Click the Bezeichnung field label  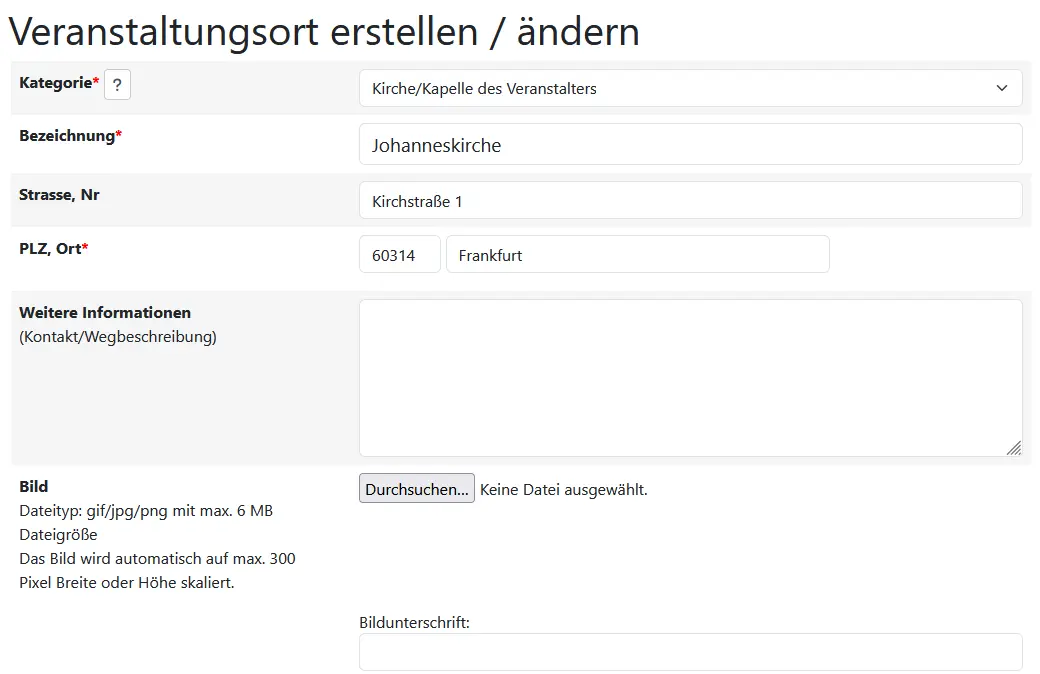(x=67, y=136)
